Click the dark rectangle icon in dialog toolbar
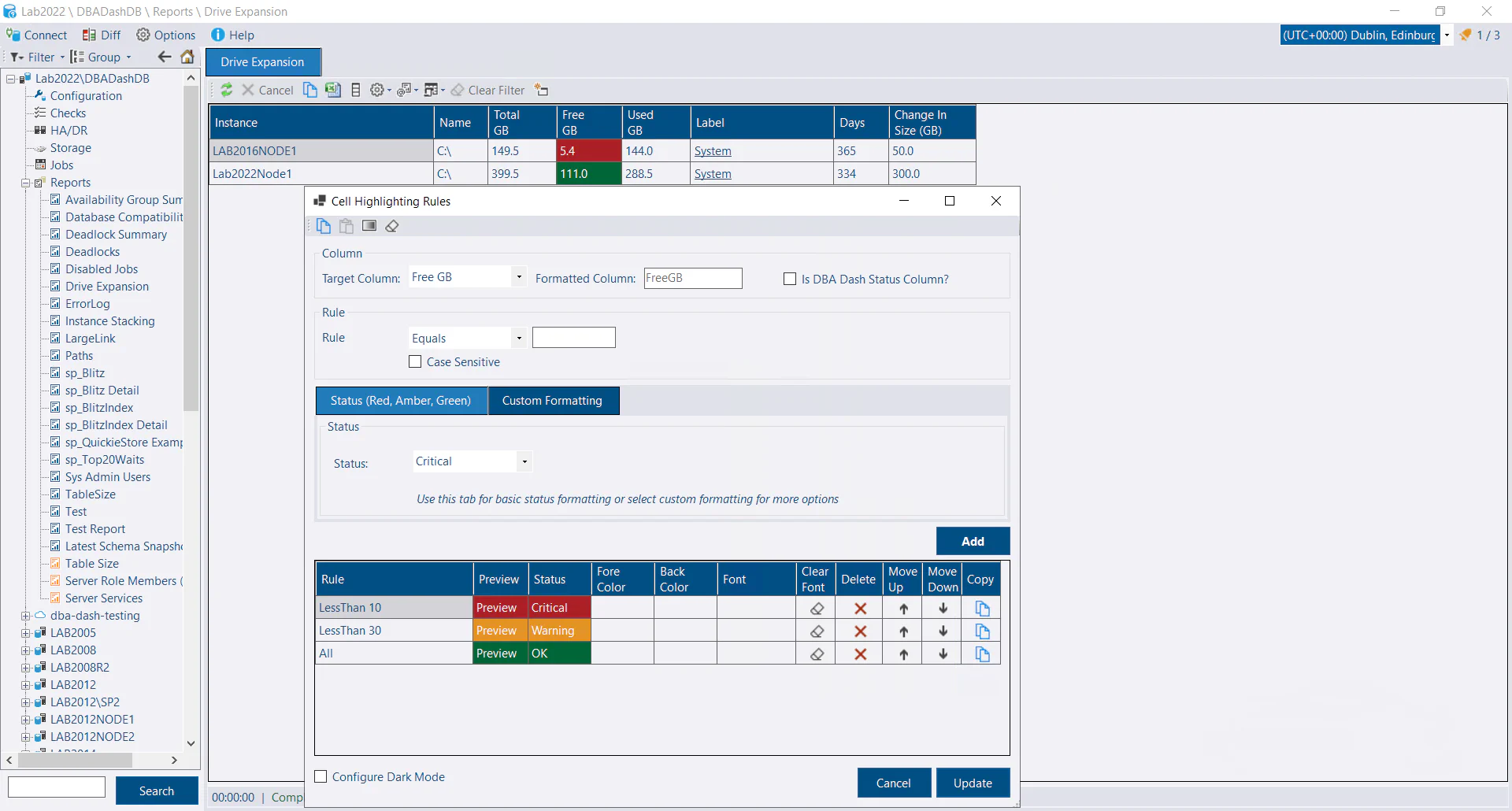The width and height of the screenshot is (1512, 811). pyautogui.click(x=369, y=226)
